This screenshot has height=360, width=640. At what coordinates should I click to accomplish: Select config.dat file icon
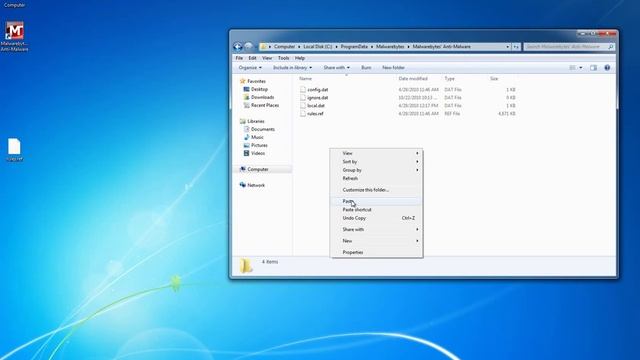tap(303, 89)
